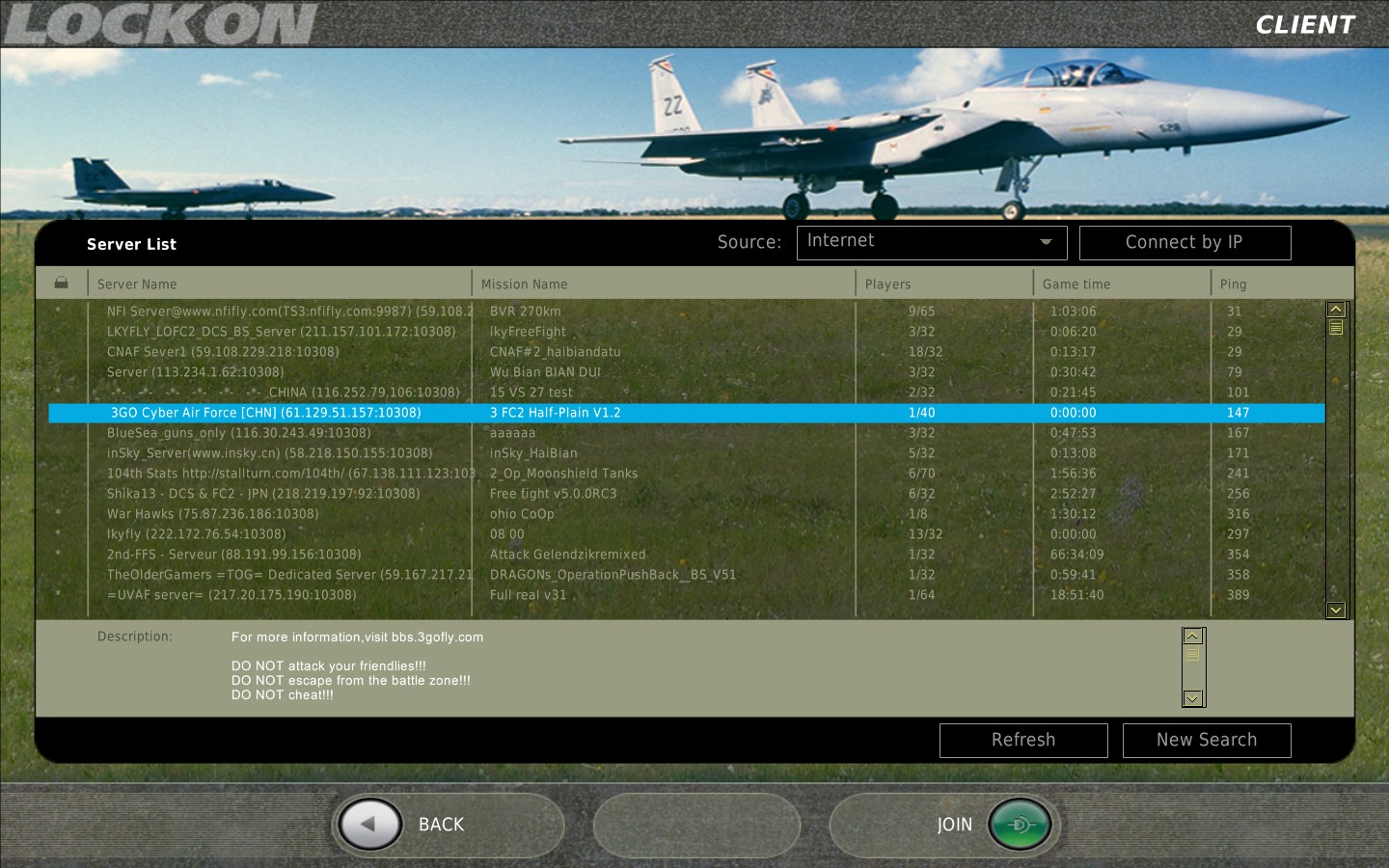Click the Full real v31 mission
Image resolution: width=1389 pixels, height=868 pixels.
click(528, 595)
